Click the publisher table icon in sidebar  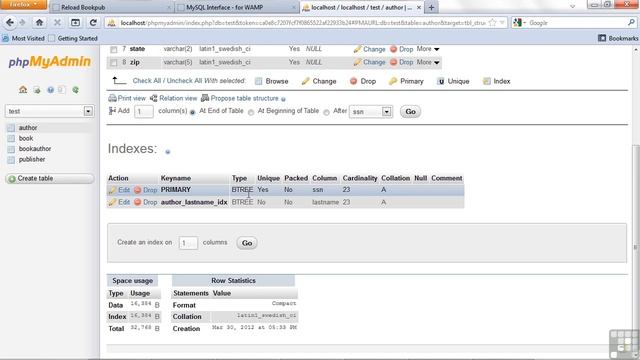pyautogui.click(x=11, y=160)
